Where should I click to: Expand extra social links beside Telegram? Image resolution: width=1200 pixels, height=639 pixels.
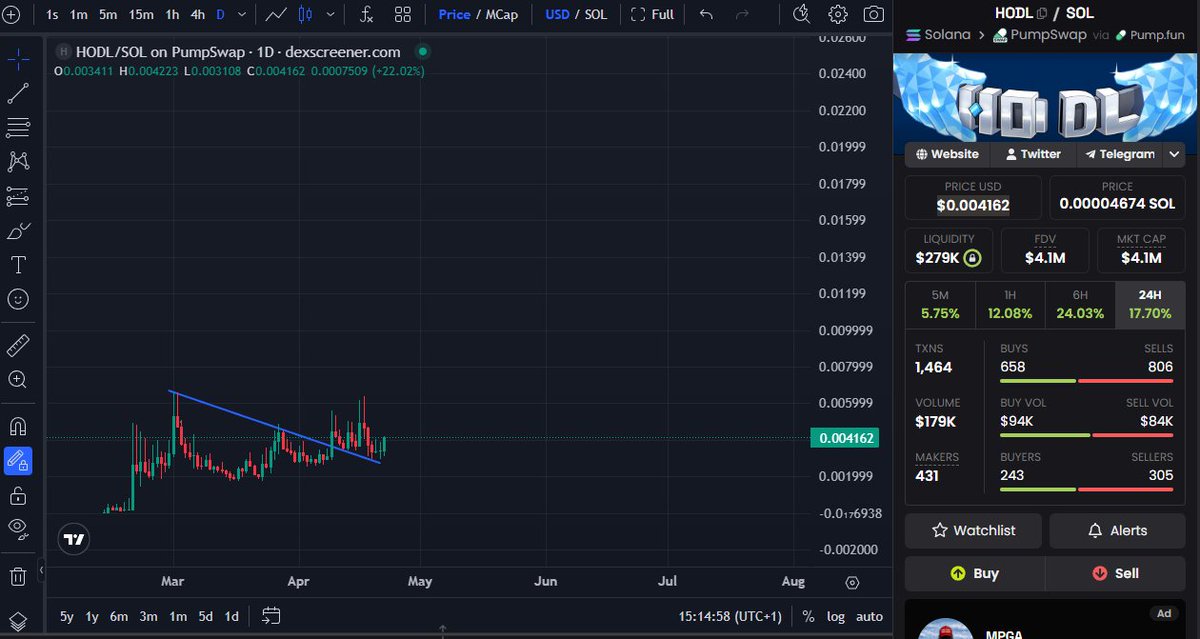click(x=1172, y=154)
